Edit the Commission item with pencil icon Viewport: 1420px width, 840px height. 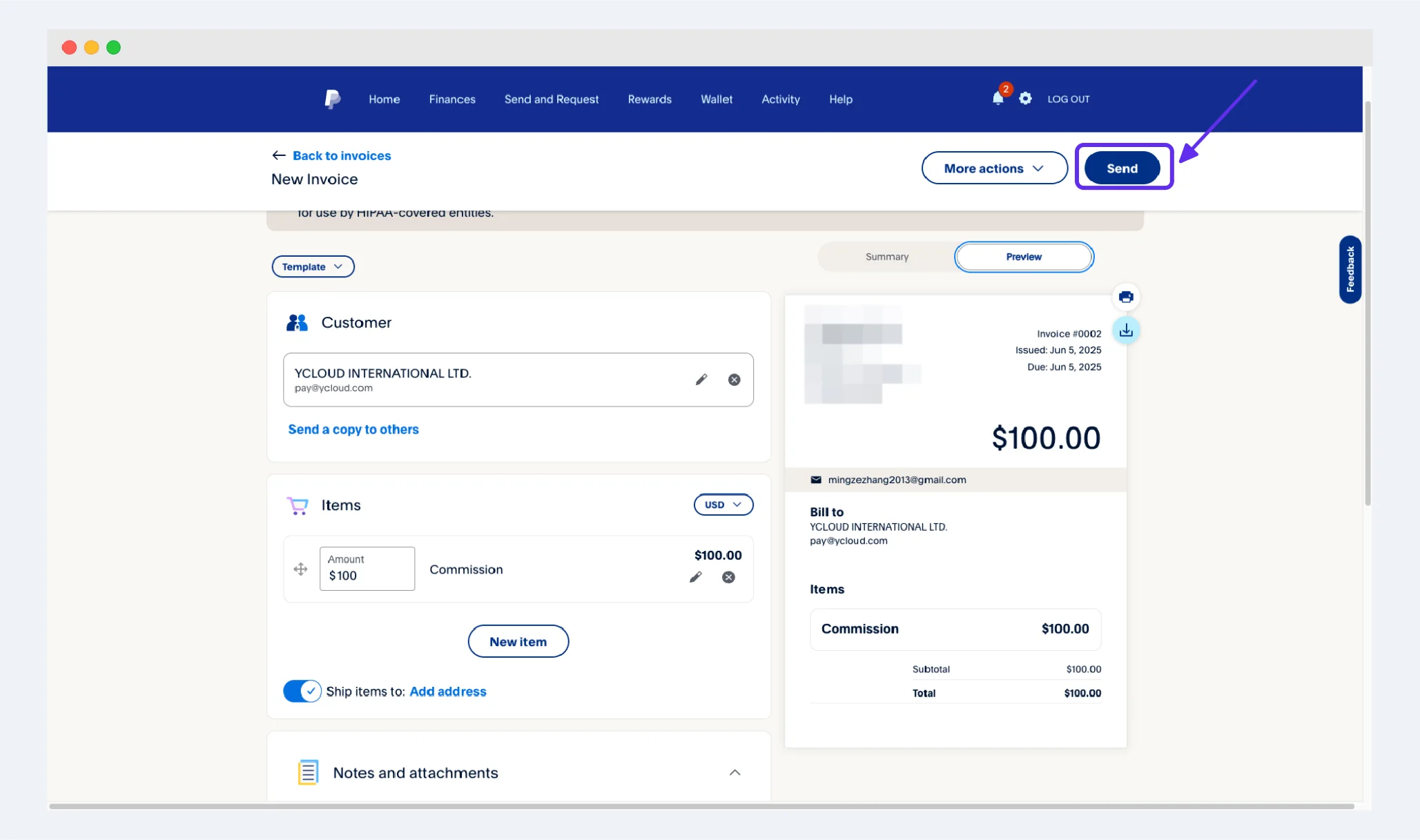point(696,577)
